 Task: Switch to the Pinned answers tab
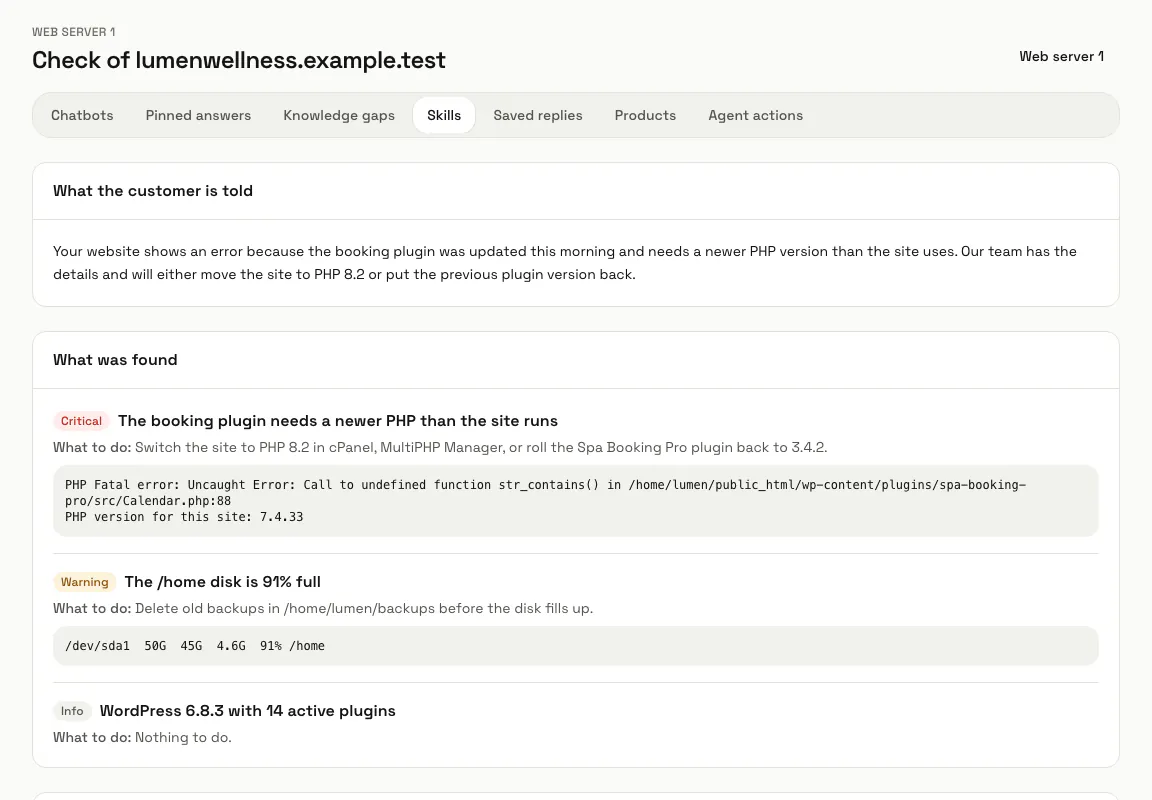(x=198, y=115)
